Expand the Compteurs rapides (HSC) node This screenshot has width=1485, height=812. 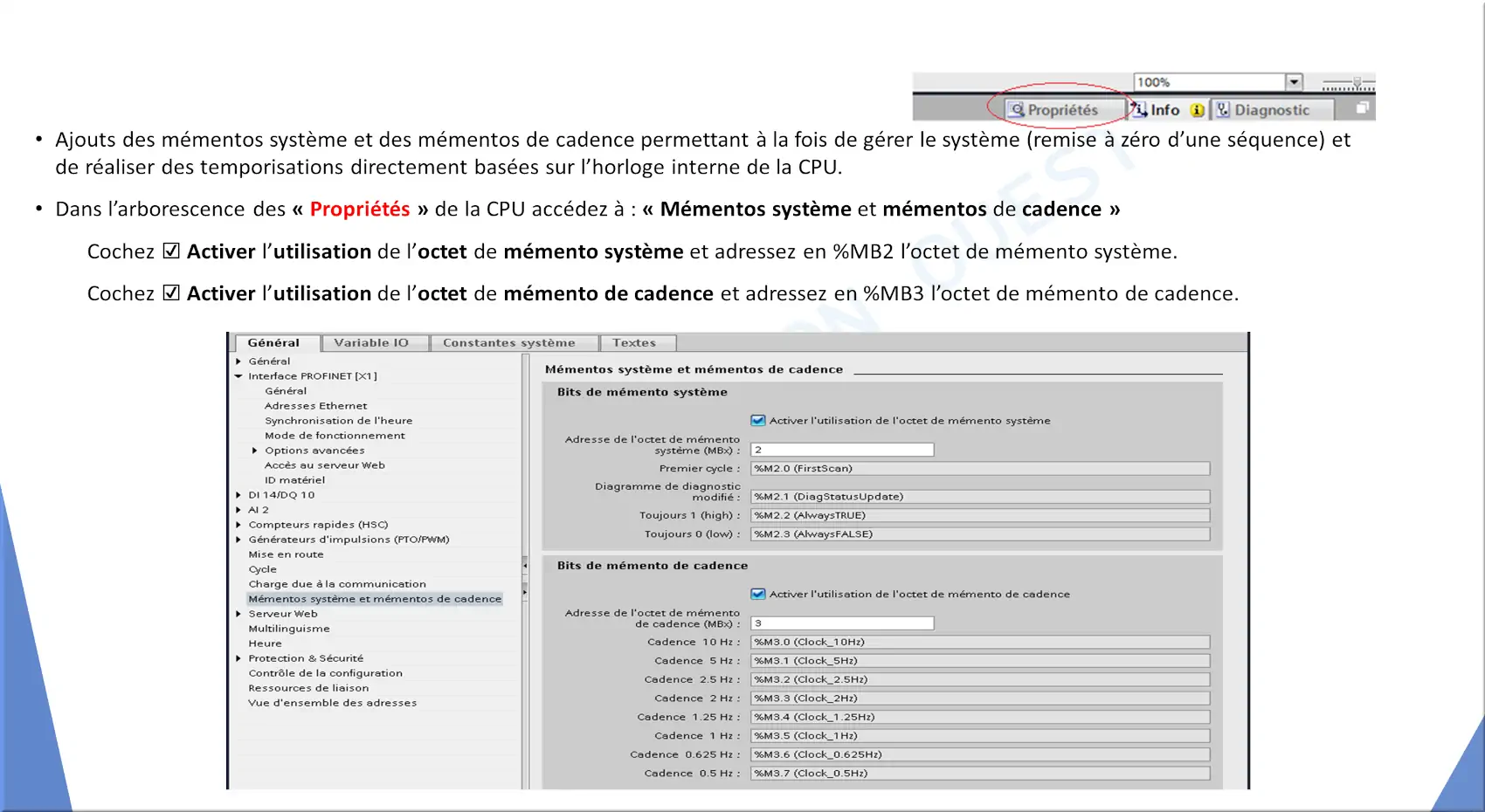tap(238, 525)
